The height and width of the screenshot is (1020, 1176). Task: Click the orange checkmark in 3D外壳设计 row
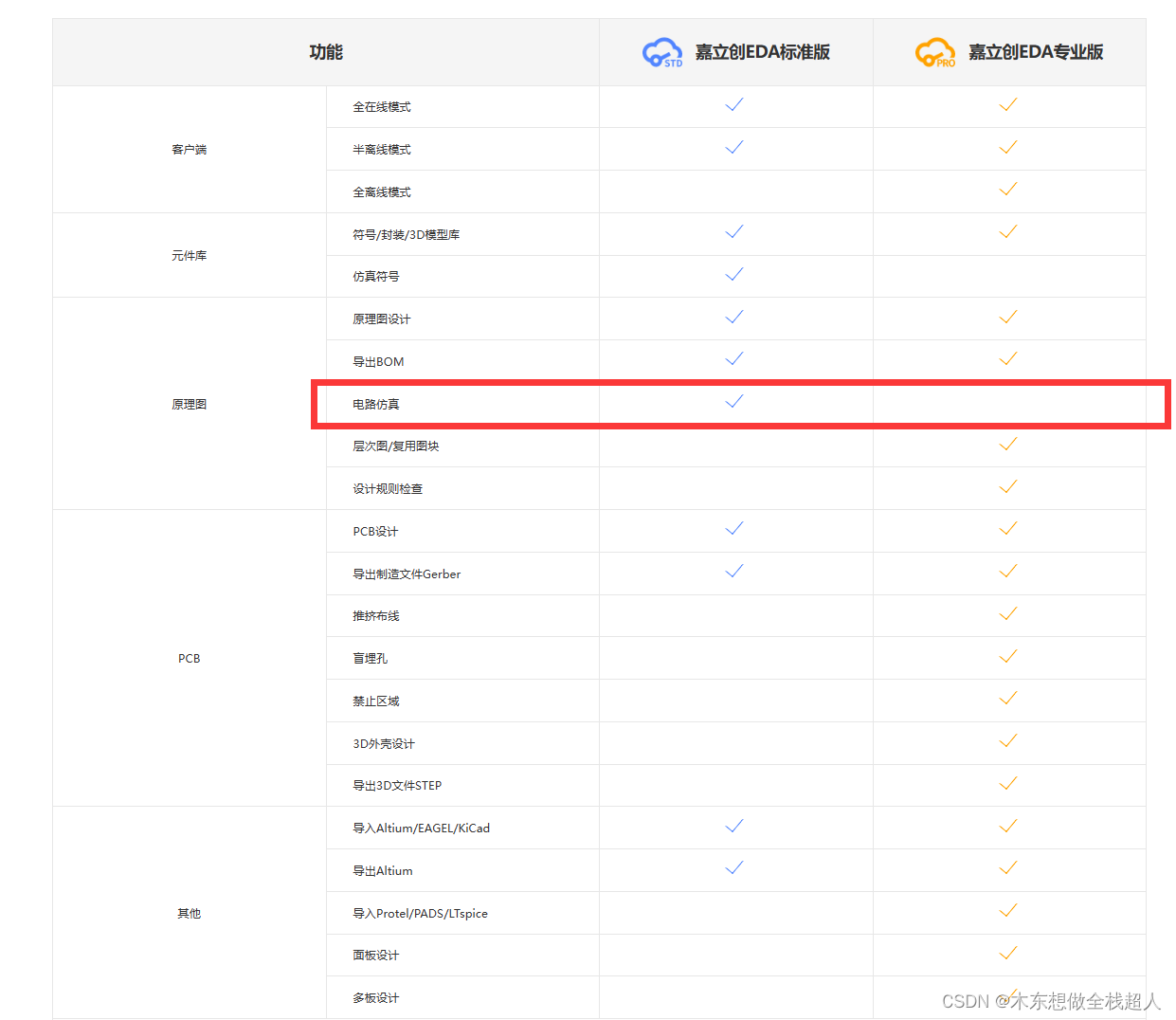click(x=1008, y=740)
